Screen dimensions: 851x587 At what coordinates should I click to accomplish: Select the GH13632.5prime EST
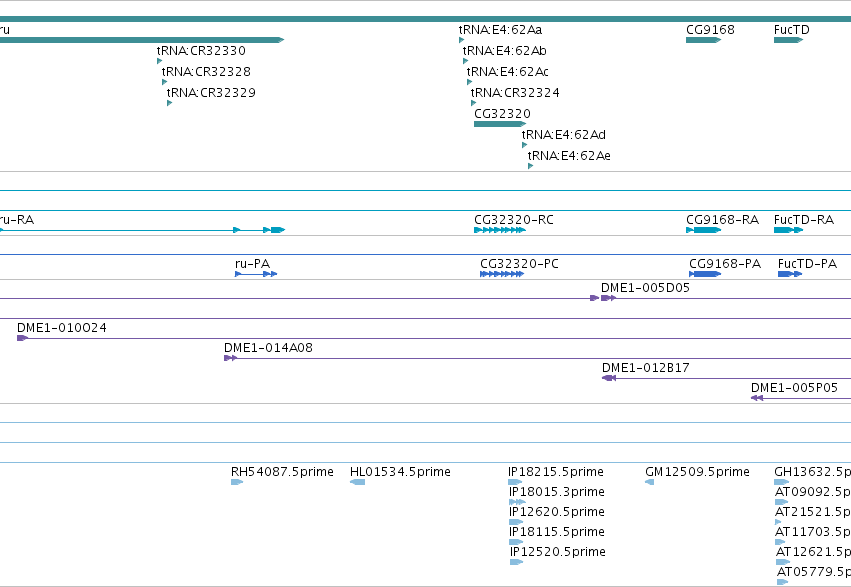[782, 482]
